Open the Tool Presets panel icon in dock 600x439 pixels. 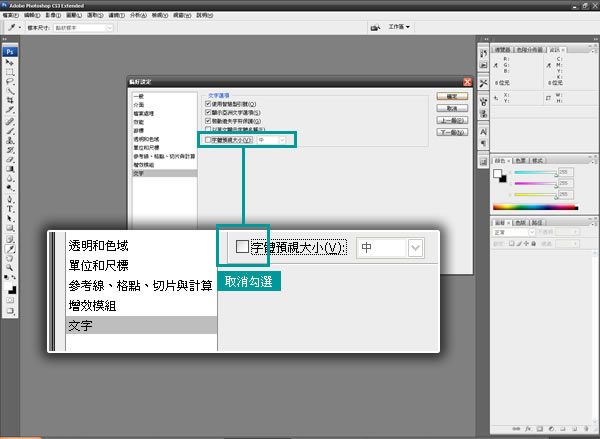(x=484, y=83)
